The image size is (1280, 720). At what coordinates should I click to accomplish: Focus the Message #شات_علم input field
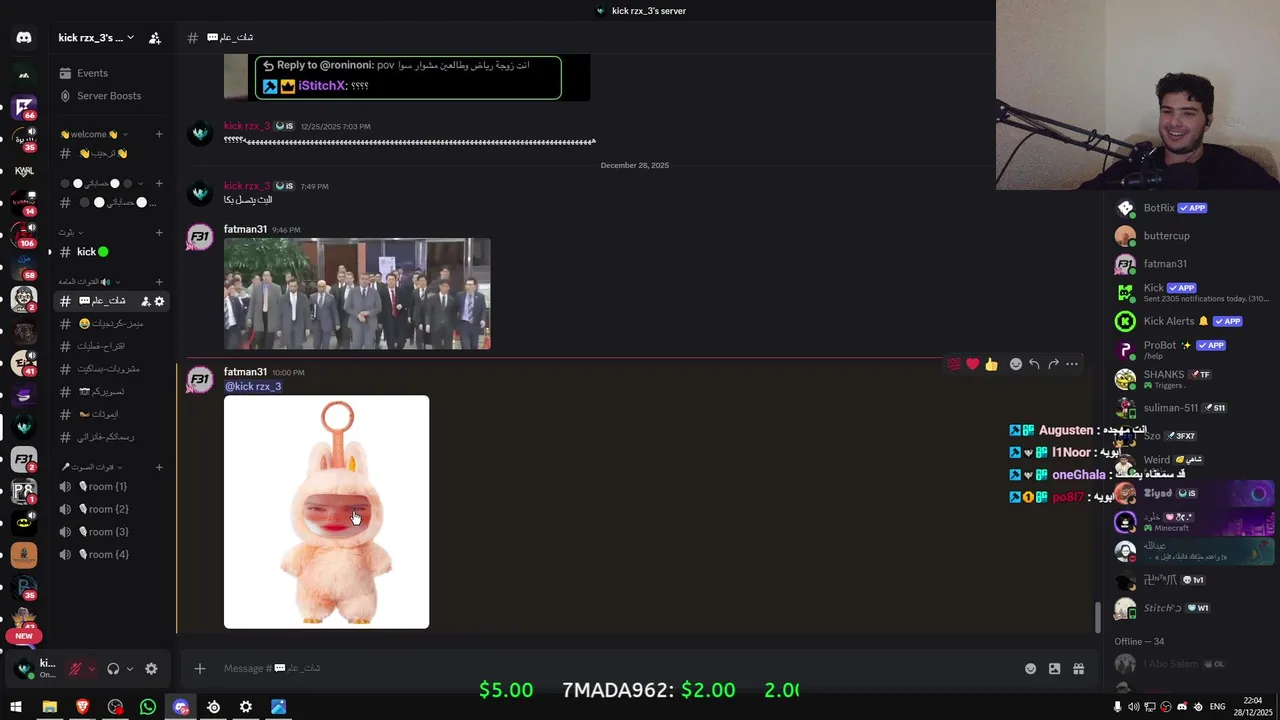pos(615,668)
